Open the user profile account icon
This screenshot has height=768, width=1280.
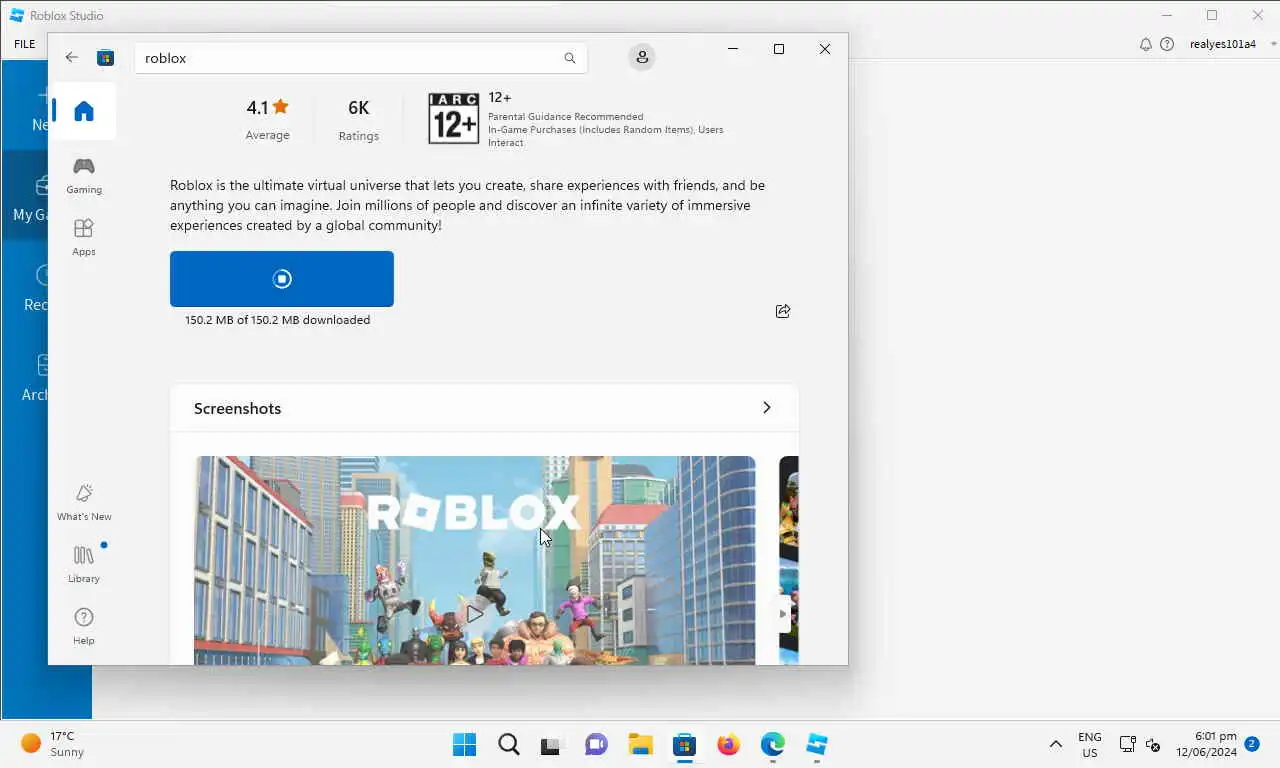point(642,57)
